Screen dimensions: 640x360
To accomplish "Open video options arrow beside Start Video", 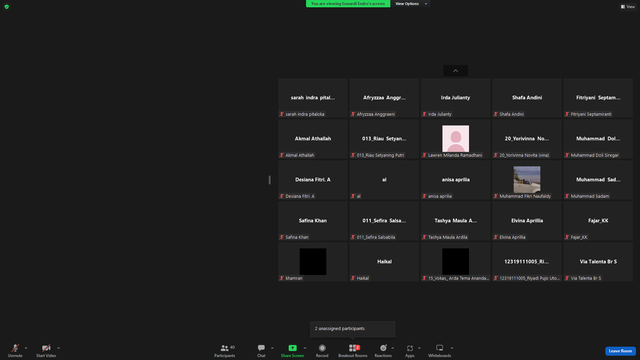I will (59, 348).
